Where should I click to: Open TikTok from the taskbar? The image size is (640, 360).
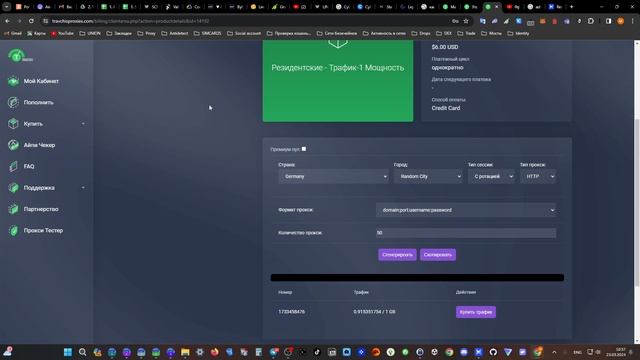click(317, 352)
